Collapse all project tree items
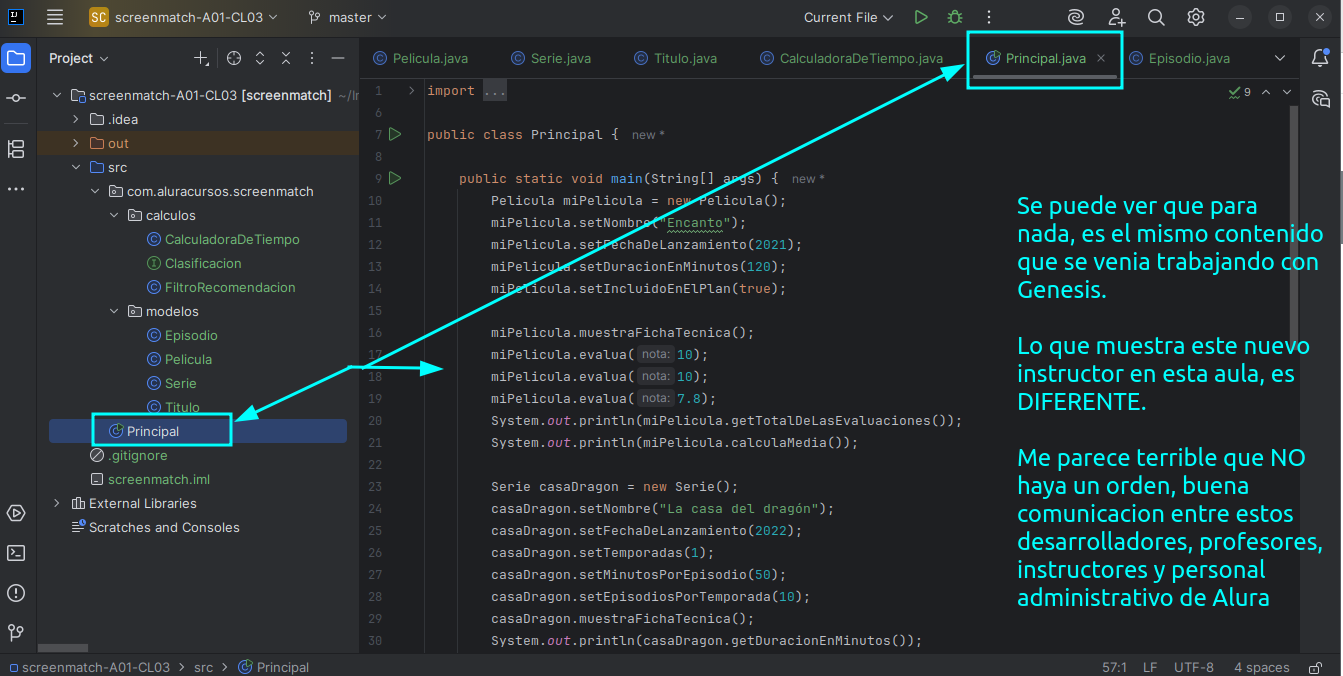Screen dimensions: 1343x676 tap(286, 58)
